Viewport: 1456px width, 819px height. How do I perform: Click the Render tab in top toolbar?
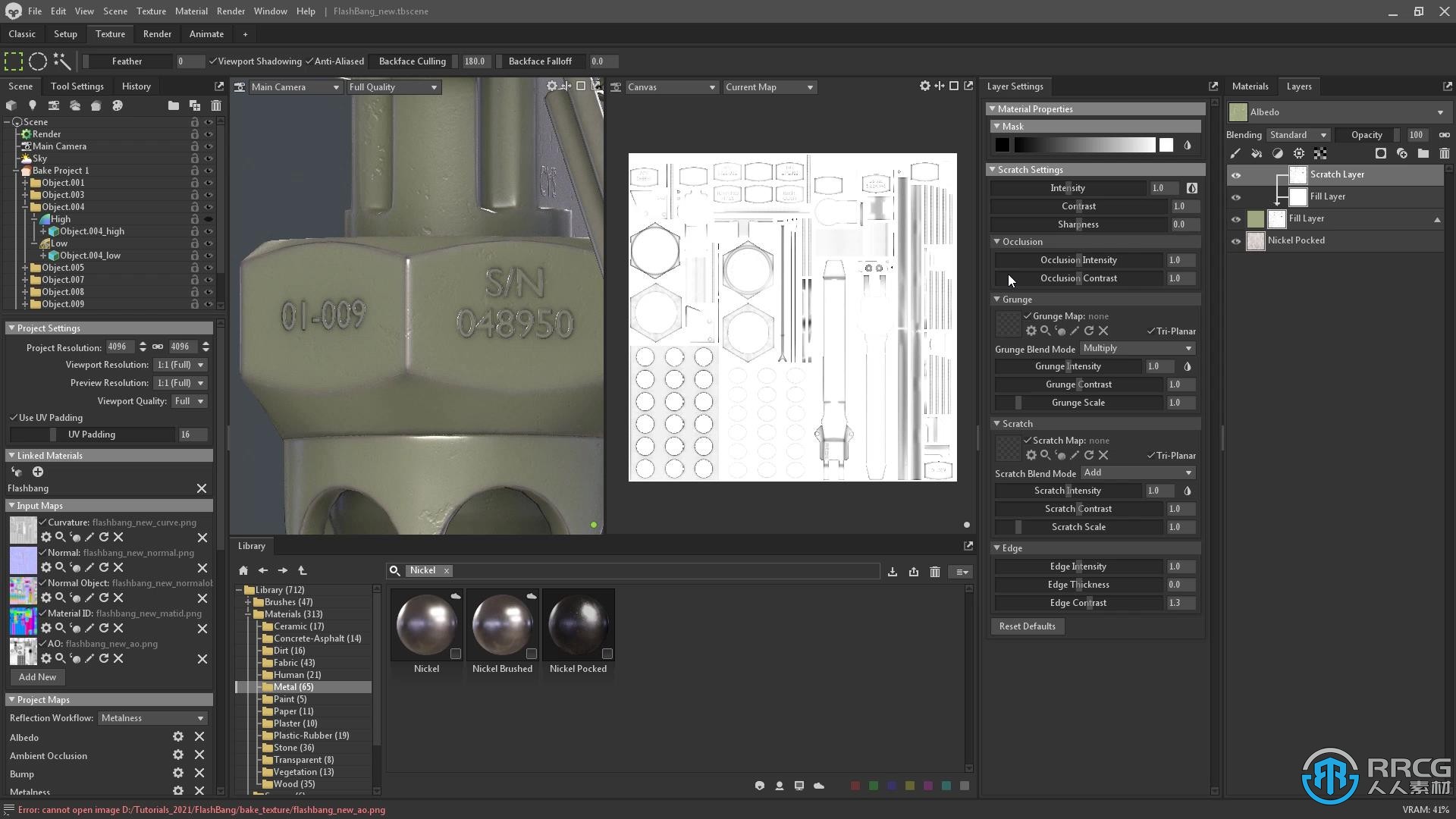coord(157,34)
